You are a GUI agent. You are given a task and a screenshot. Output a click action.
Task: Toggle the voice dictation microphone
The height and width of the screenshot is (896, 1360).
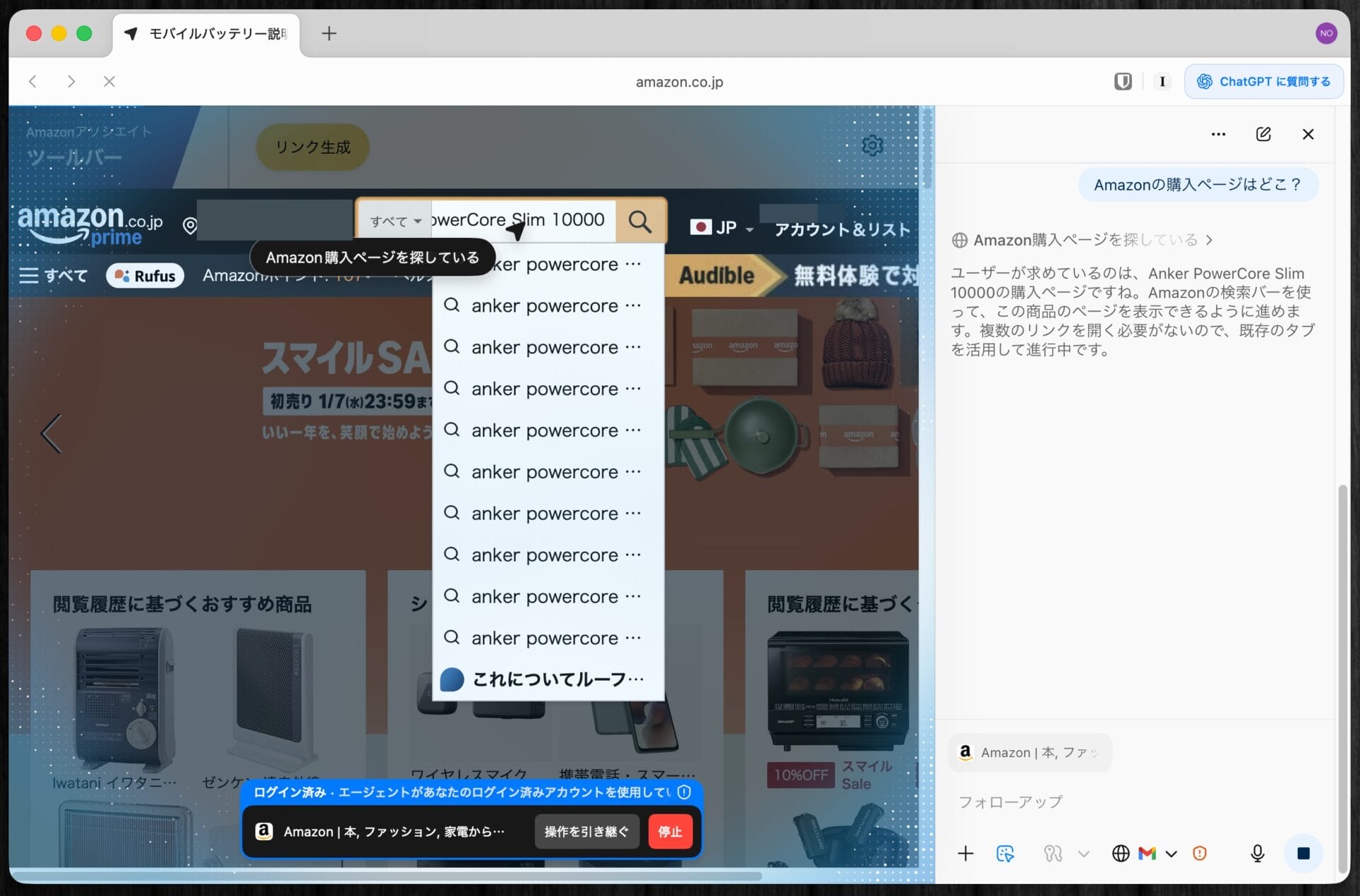pyautogui.click(x=1258, y=854)
